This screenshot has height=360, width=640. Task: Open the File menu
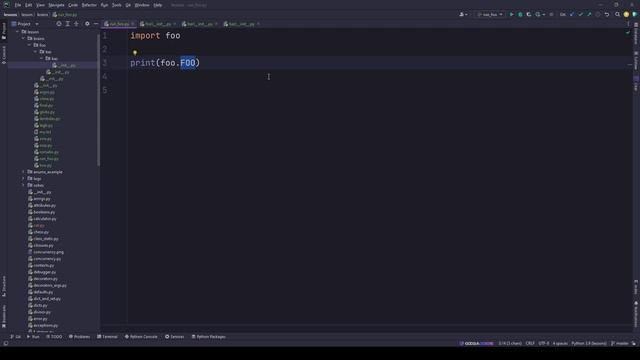18,5
